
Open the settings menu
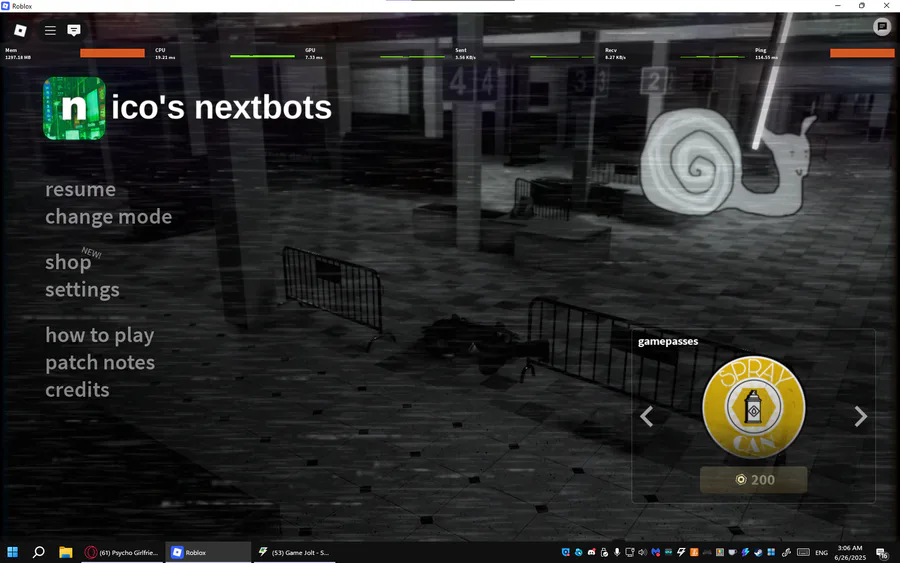click(82, 290)
